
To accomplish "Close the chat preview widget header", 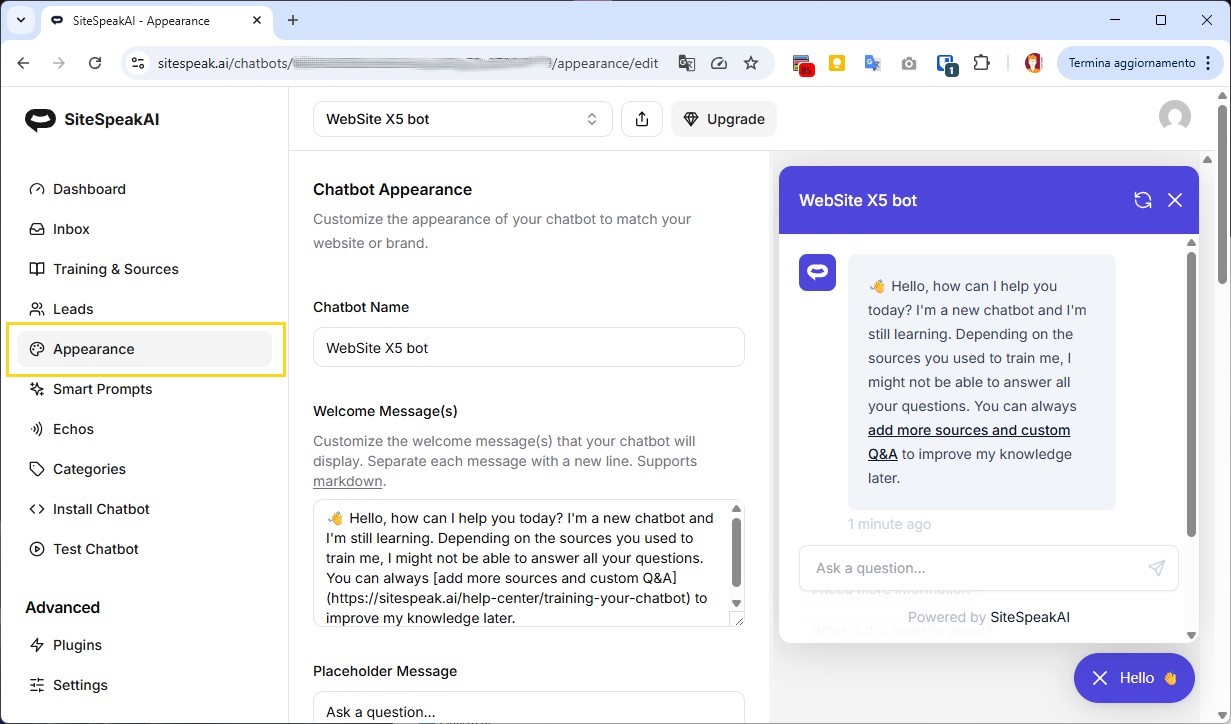I will [1175, 200].
